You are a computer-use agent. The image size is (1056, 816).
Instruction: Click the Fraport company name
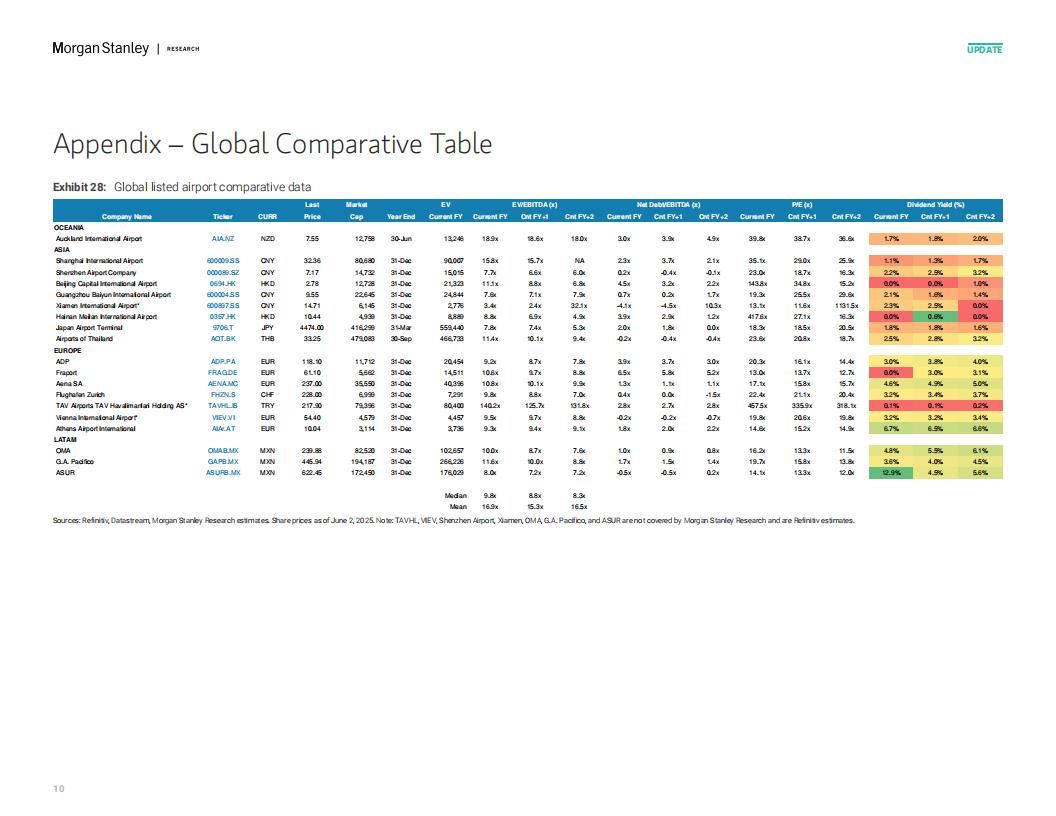[x=66, y=372]
